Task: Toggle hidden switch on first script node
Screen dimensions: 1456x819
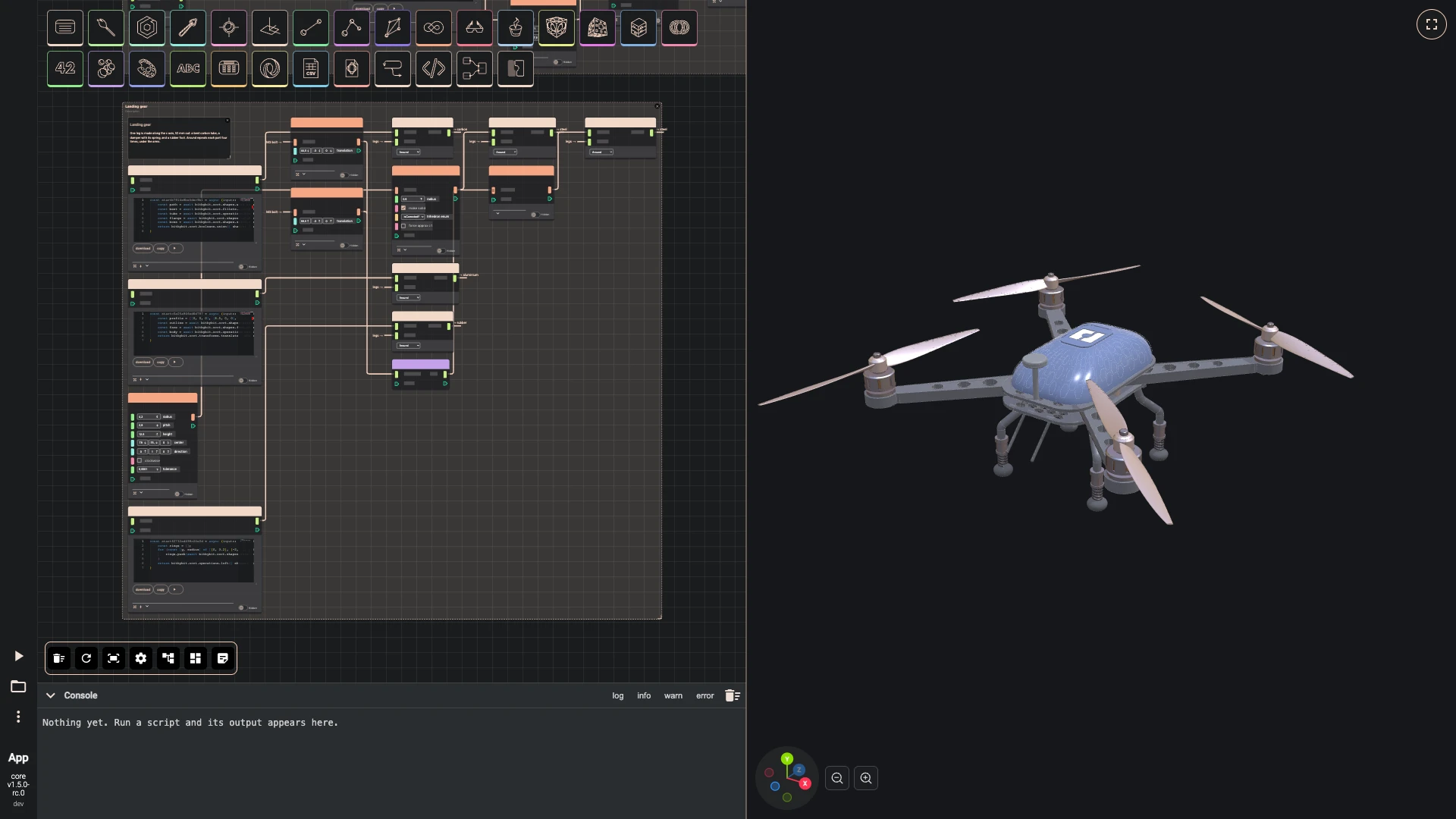Action: coord(242,267)
